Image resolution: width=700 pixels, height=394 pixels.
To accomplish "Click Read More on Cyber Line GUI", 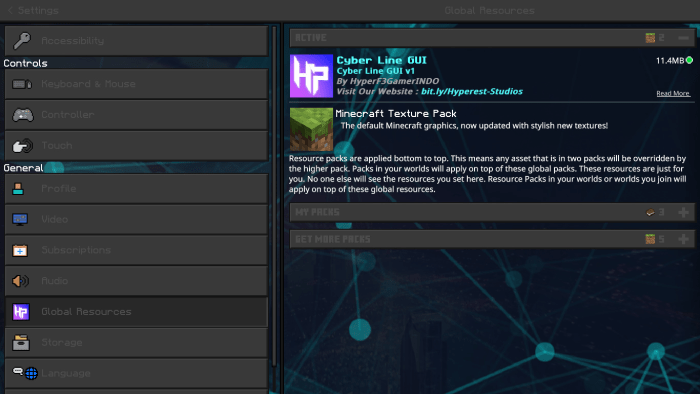I will 673,93.
